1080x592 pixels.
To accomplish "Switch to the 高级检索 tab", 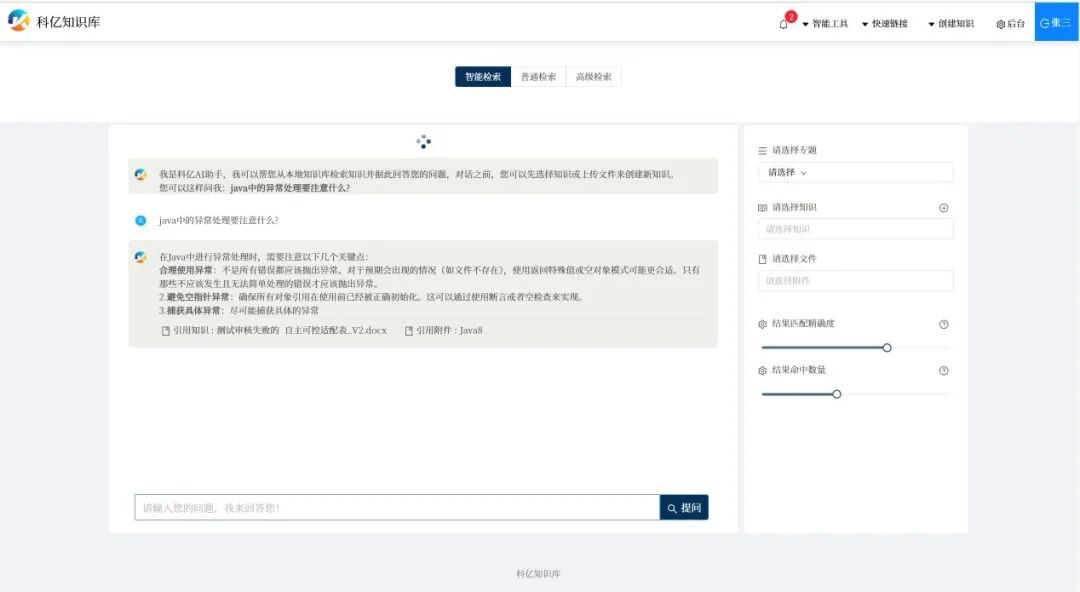I will click(x=594, y=75).
